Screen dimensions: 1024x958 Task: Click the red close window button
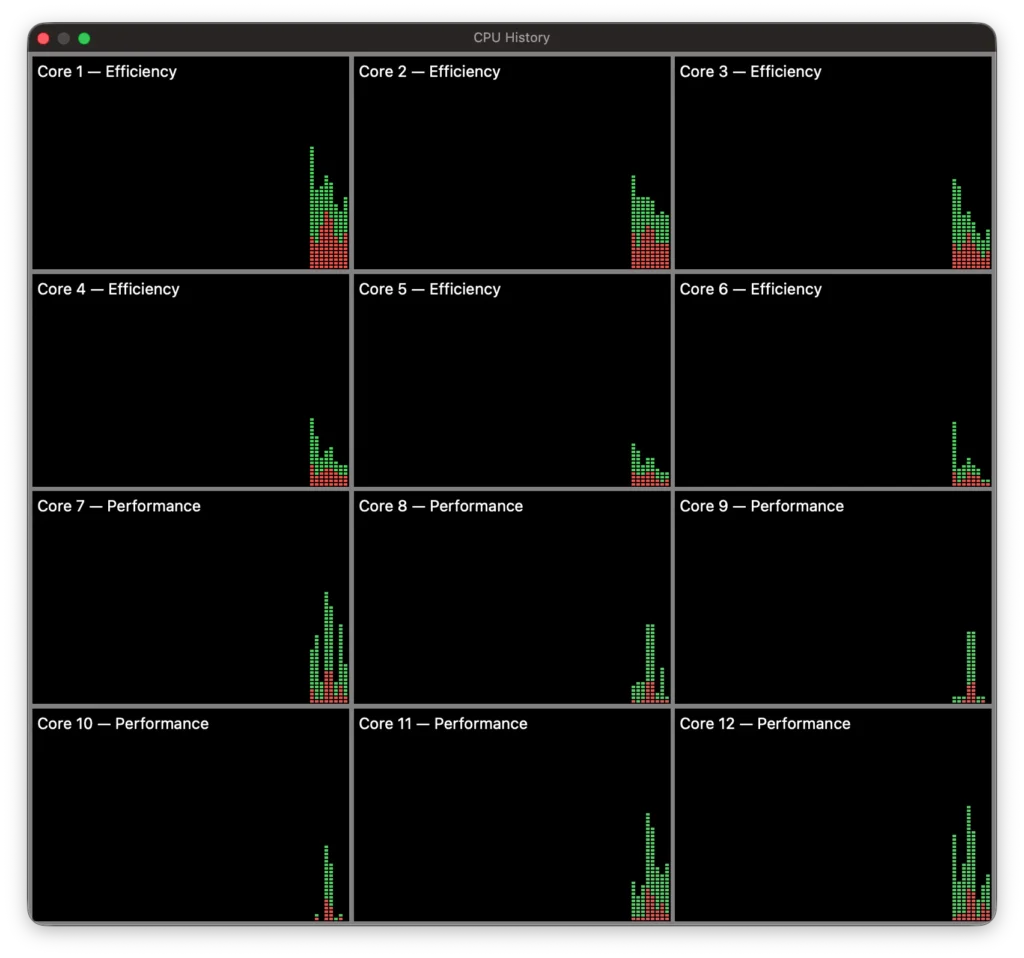43,38
